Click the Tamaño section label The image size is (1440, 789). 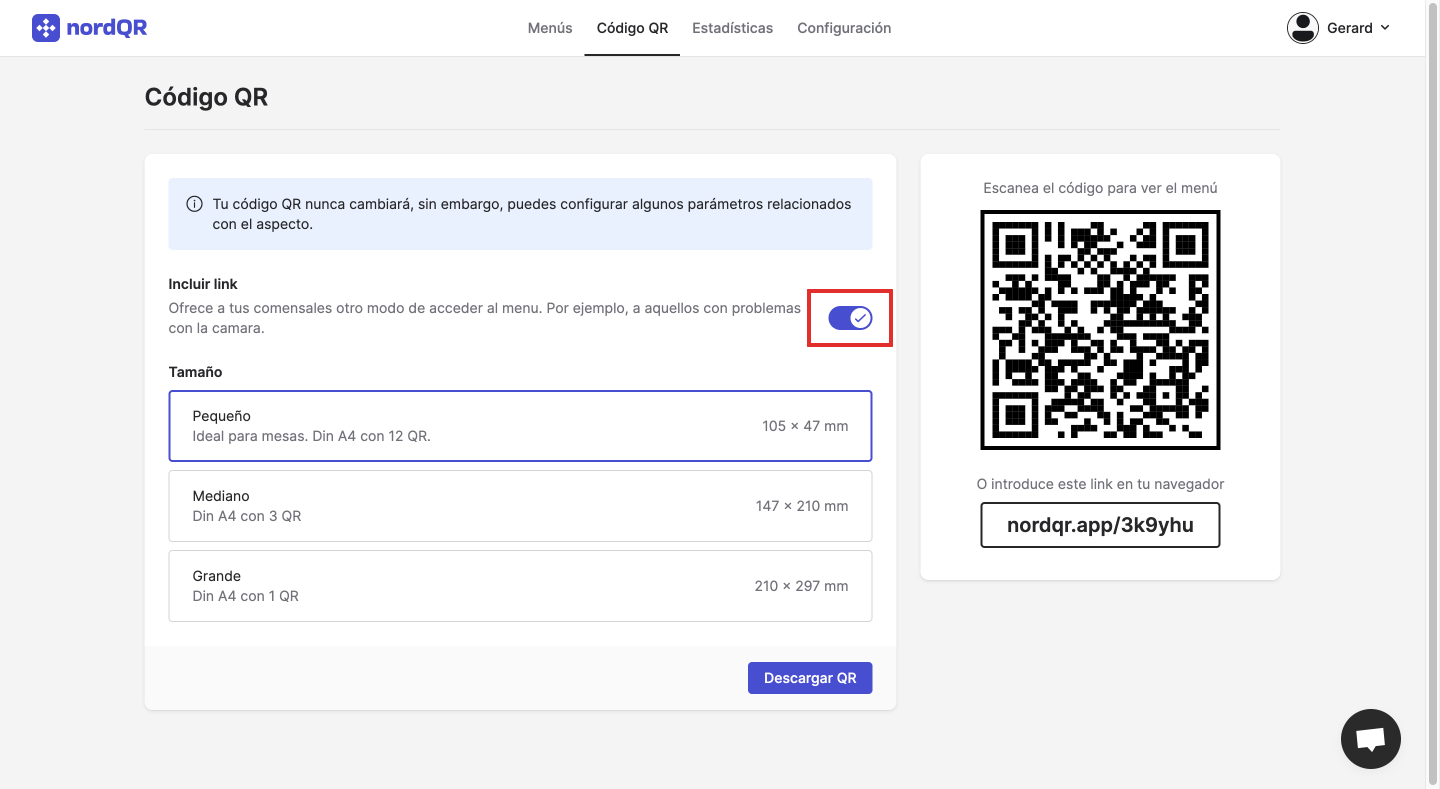point(195,372)
